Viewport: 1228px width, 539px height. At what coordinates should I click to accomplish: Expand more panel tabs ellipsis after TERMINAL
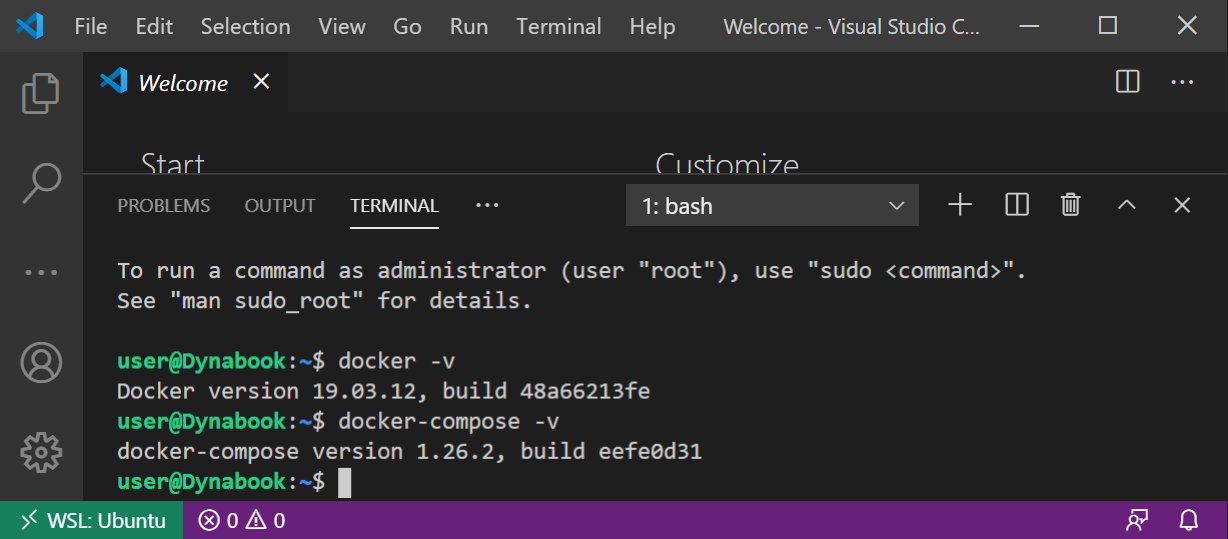(x=487, y=205)
